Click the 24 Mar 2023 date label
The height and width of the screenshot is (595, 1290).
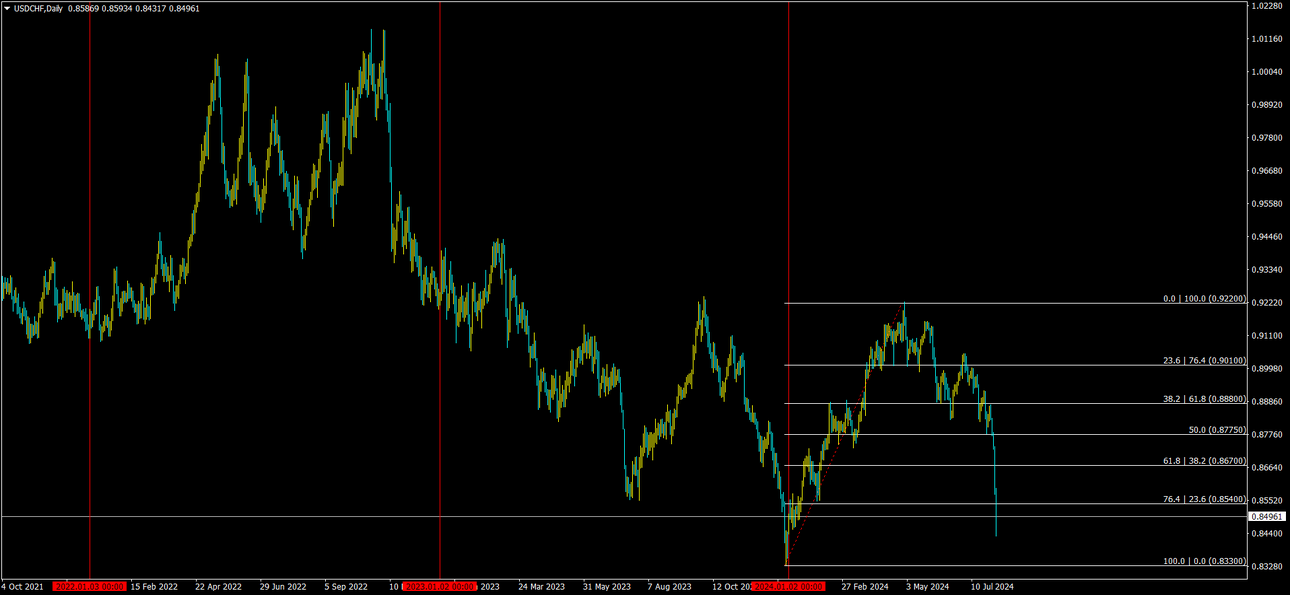point(541,587)
